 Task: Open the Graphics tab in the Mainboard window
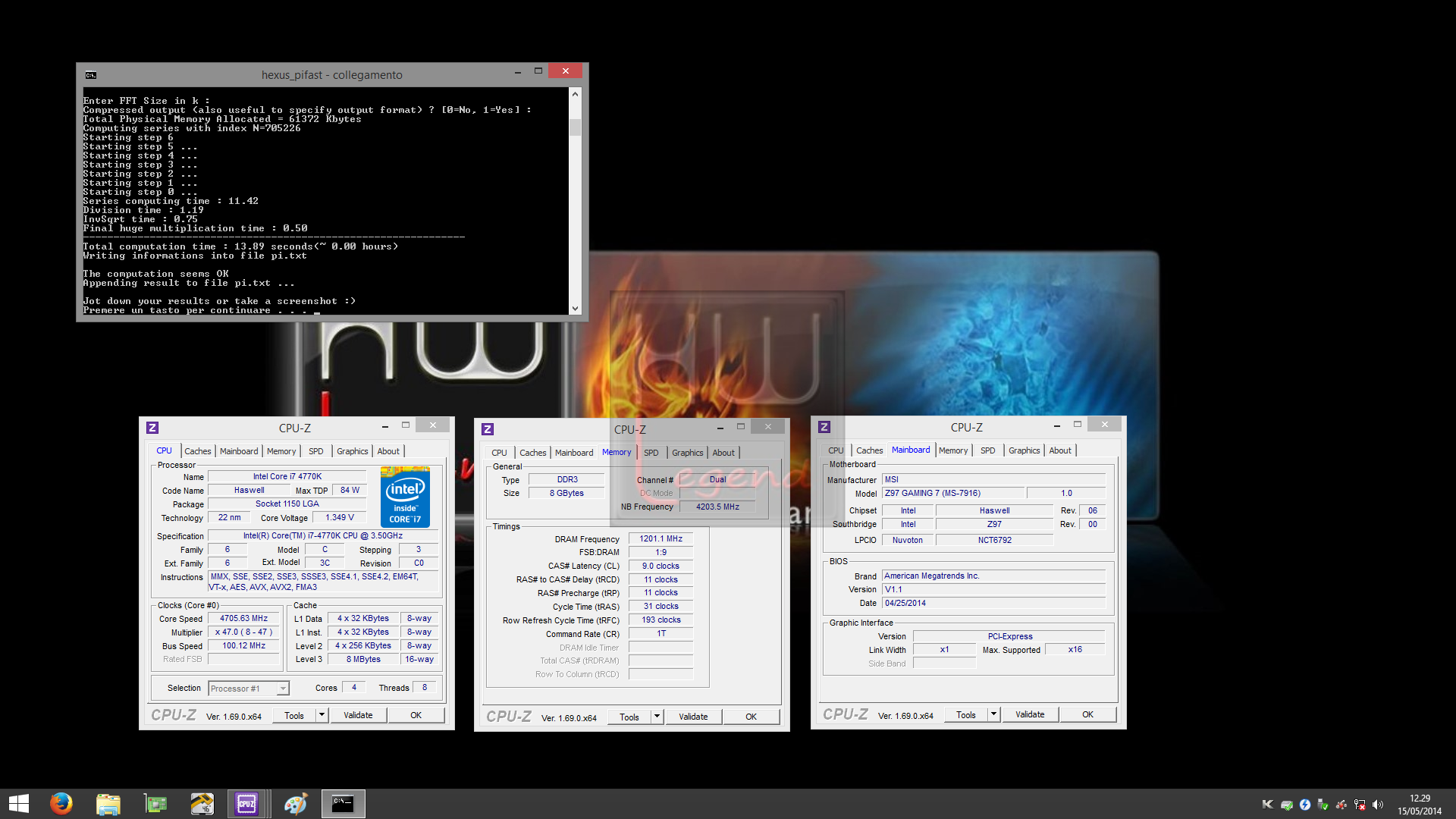[1024, 450]
